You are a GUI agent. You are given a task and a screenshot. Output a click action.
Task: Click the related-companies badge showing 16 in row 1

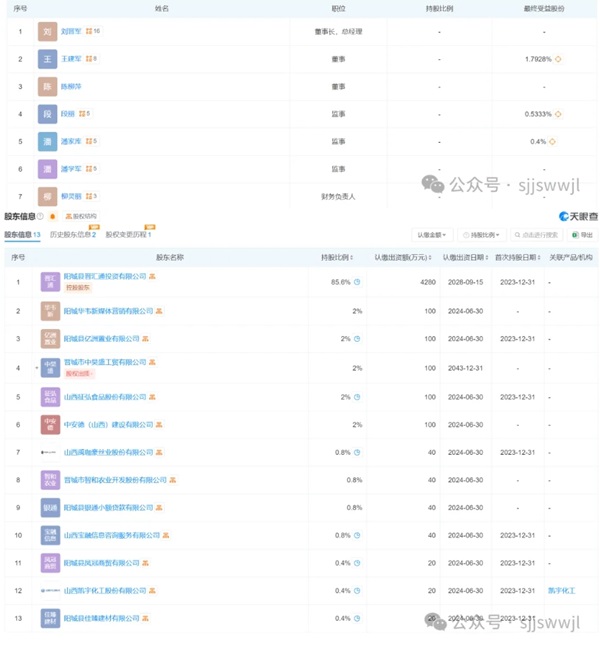93,31
